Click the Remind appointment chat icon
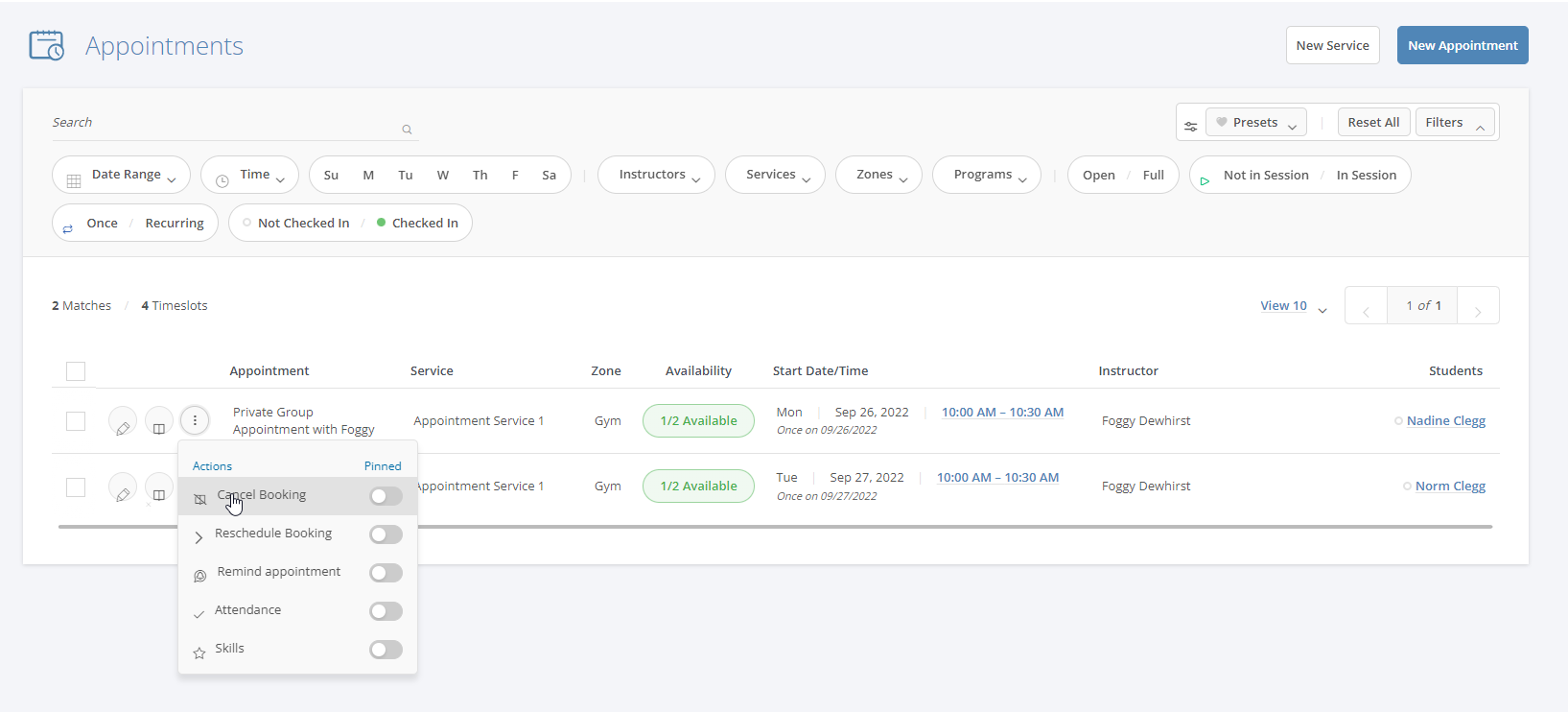 [200, 576]
